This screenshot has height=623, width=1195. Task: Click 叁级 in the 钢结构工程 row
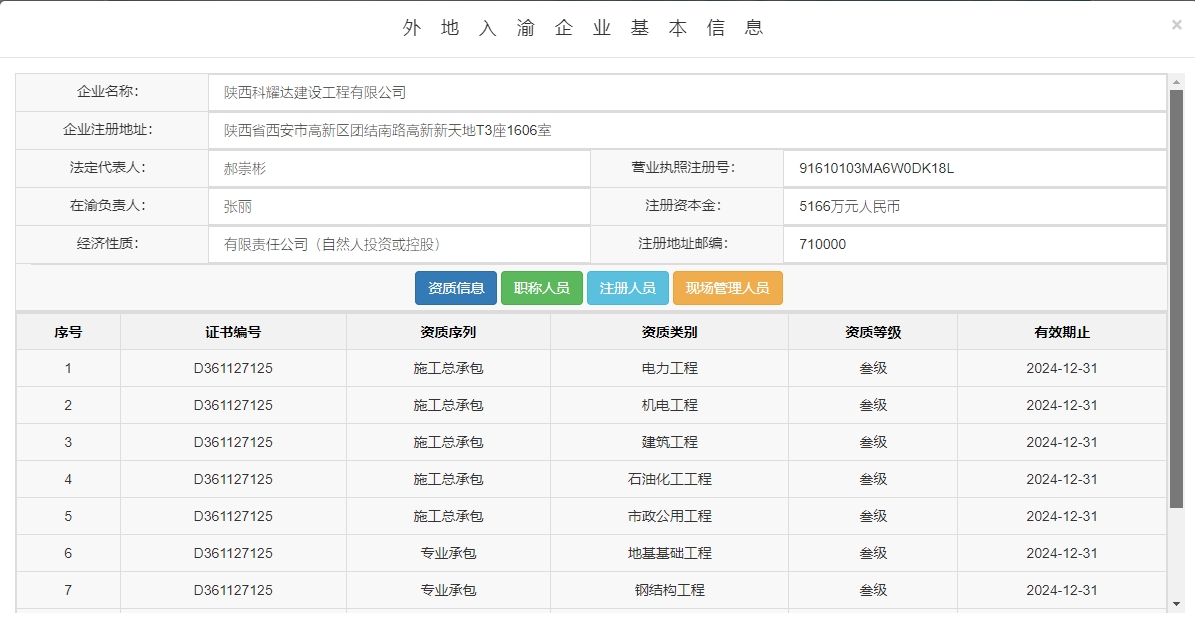point(873,590)
